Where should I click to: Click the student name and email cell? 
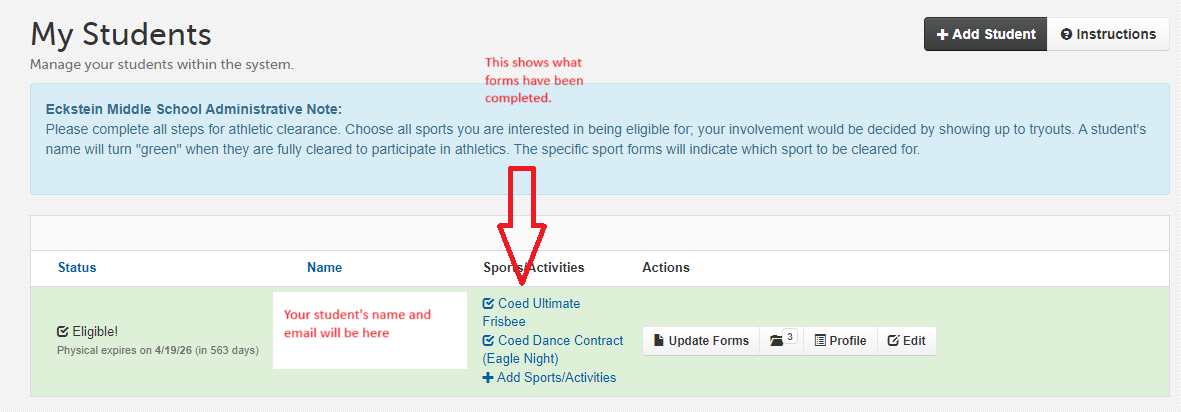pos(370,331)
